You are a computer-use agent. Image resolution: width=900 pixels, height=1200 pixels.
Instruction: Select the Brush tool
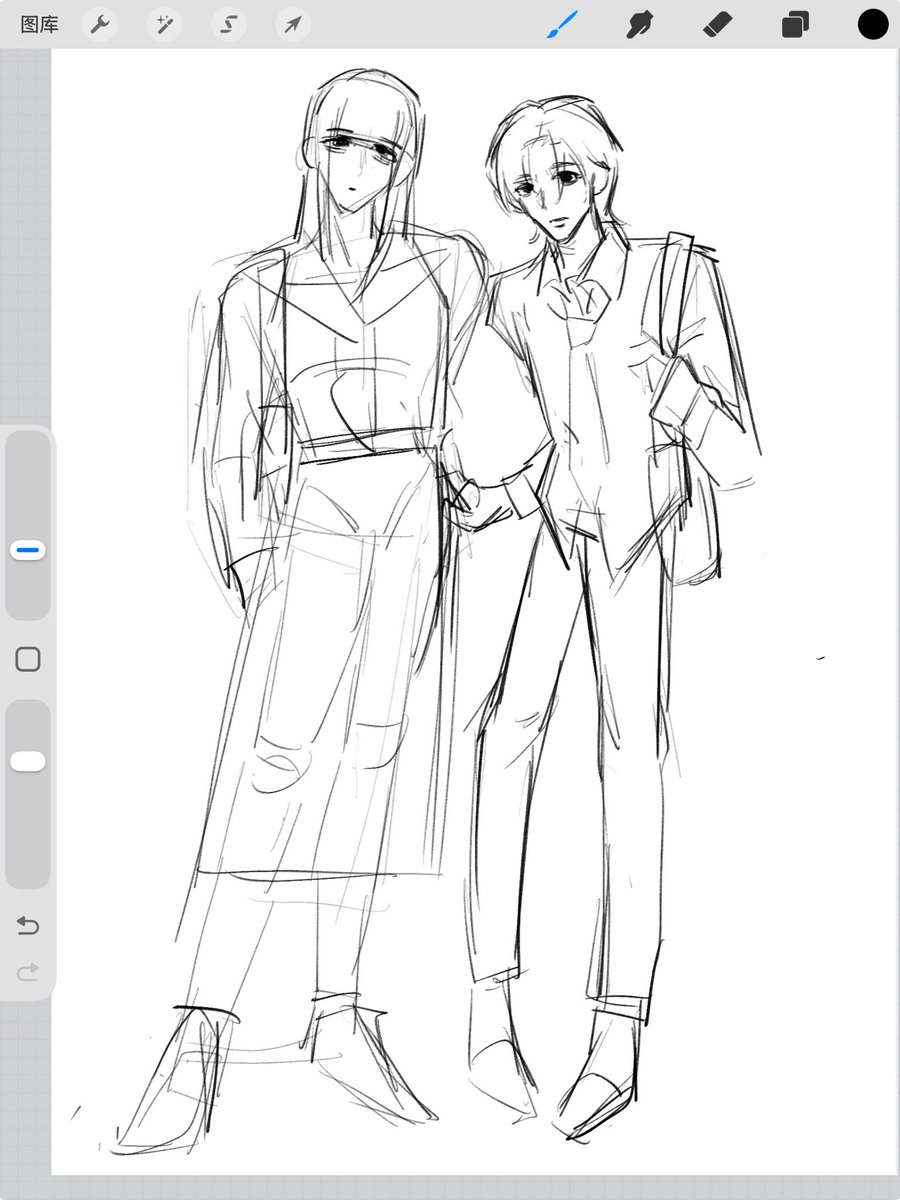(563, 25)
